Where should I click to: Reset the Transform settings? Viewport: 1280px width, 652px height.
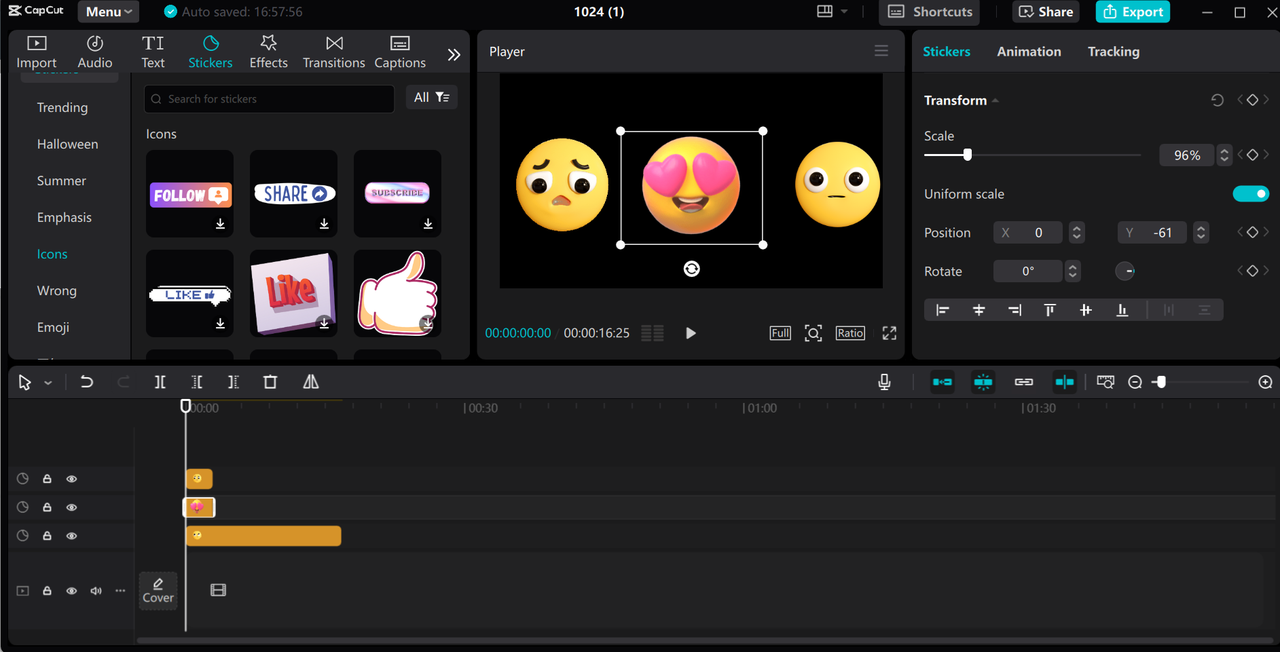(1217, 100)
